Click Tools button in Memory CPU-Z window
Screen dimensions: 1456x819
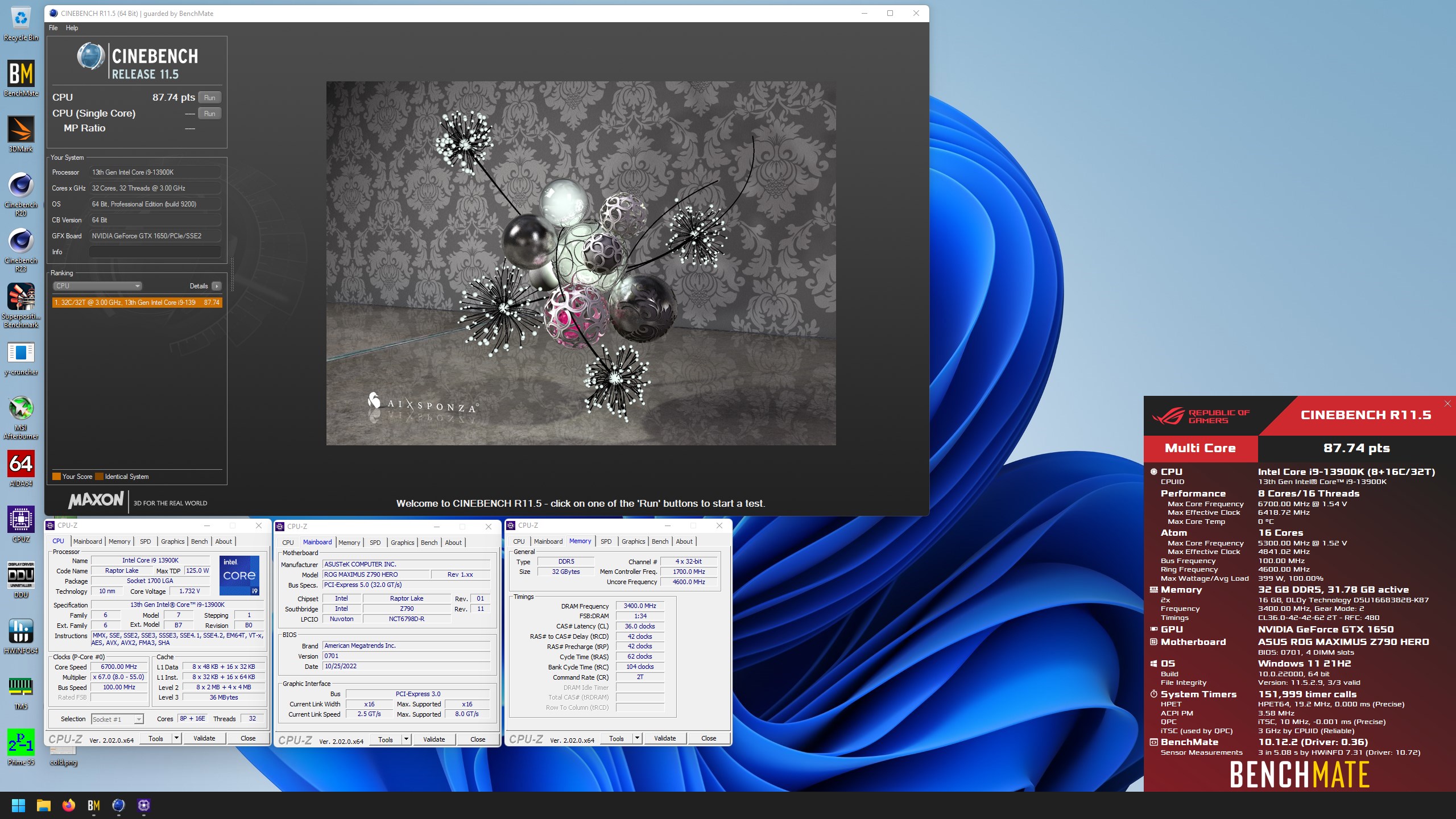[617, 738]
